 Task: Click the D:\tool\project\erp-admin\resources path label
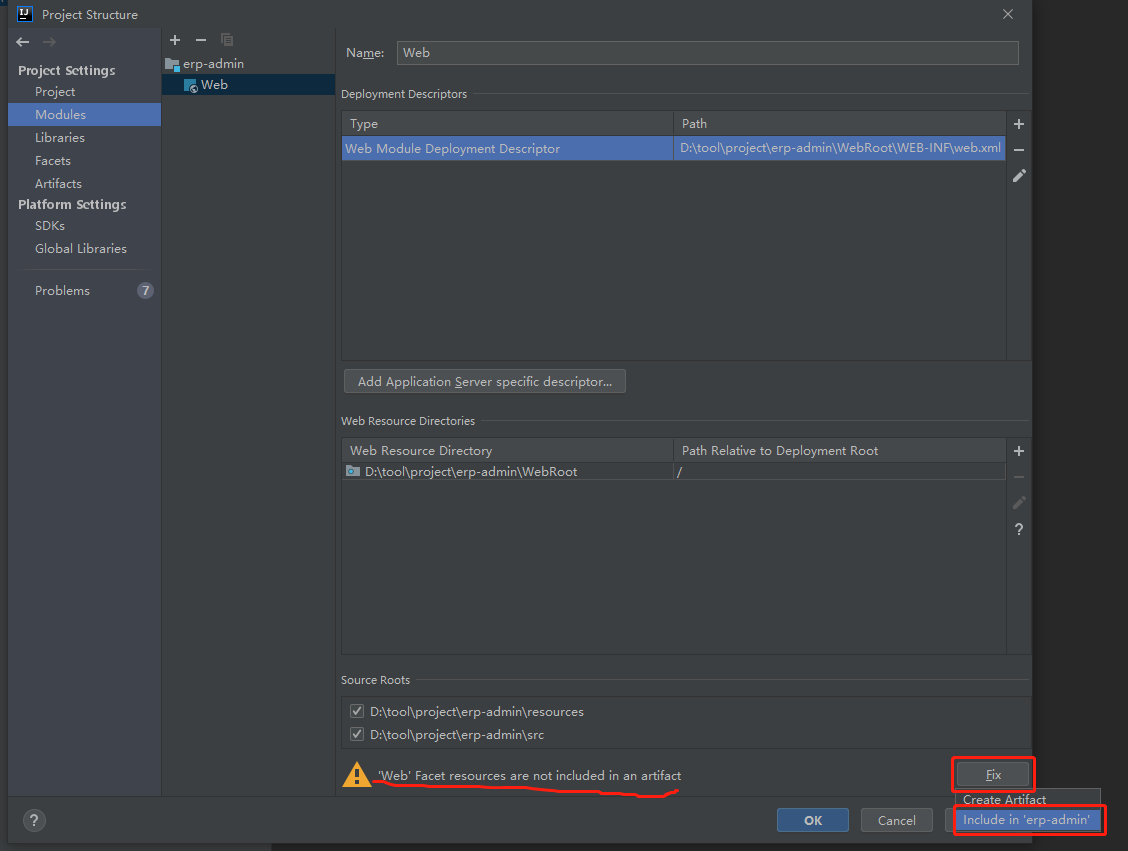pyautogui.click(x=477, y=711)
